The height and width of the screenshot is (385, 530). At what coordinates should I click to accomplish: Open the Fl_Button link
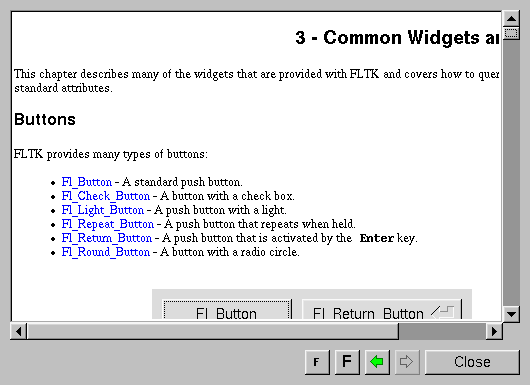point(87,182)
